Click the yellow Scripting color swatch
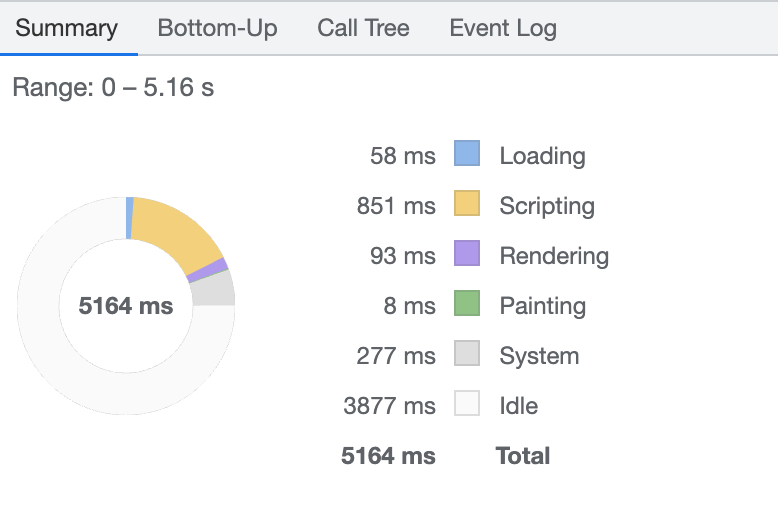This screenshot has height=516, width=778. point(467,203)
